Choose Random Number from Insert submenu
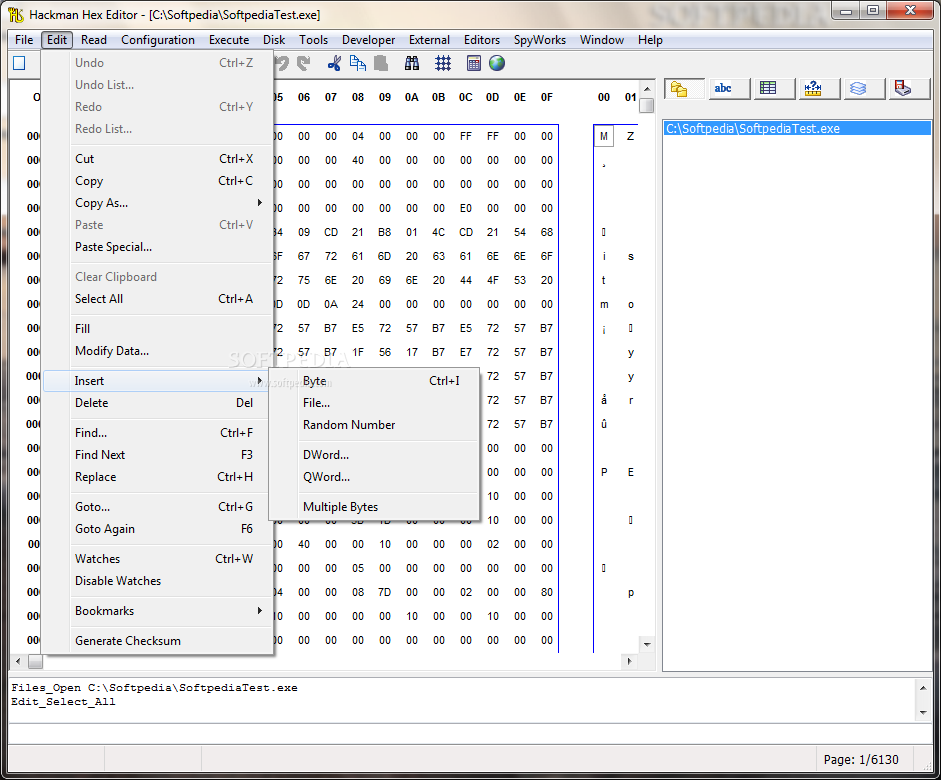 tap(374, 425)
